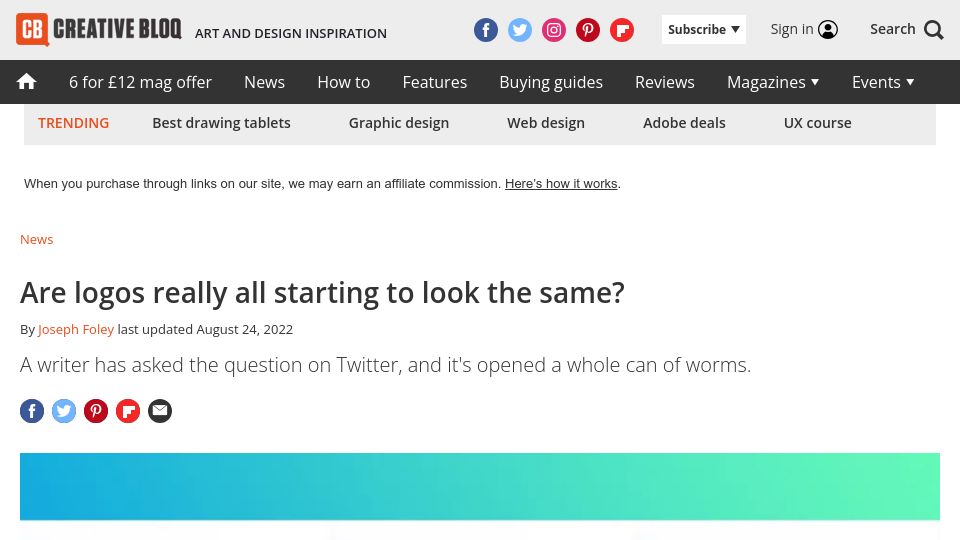Click the Search label in header

pyautogui.click(x=893, y=29)
